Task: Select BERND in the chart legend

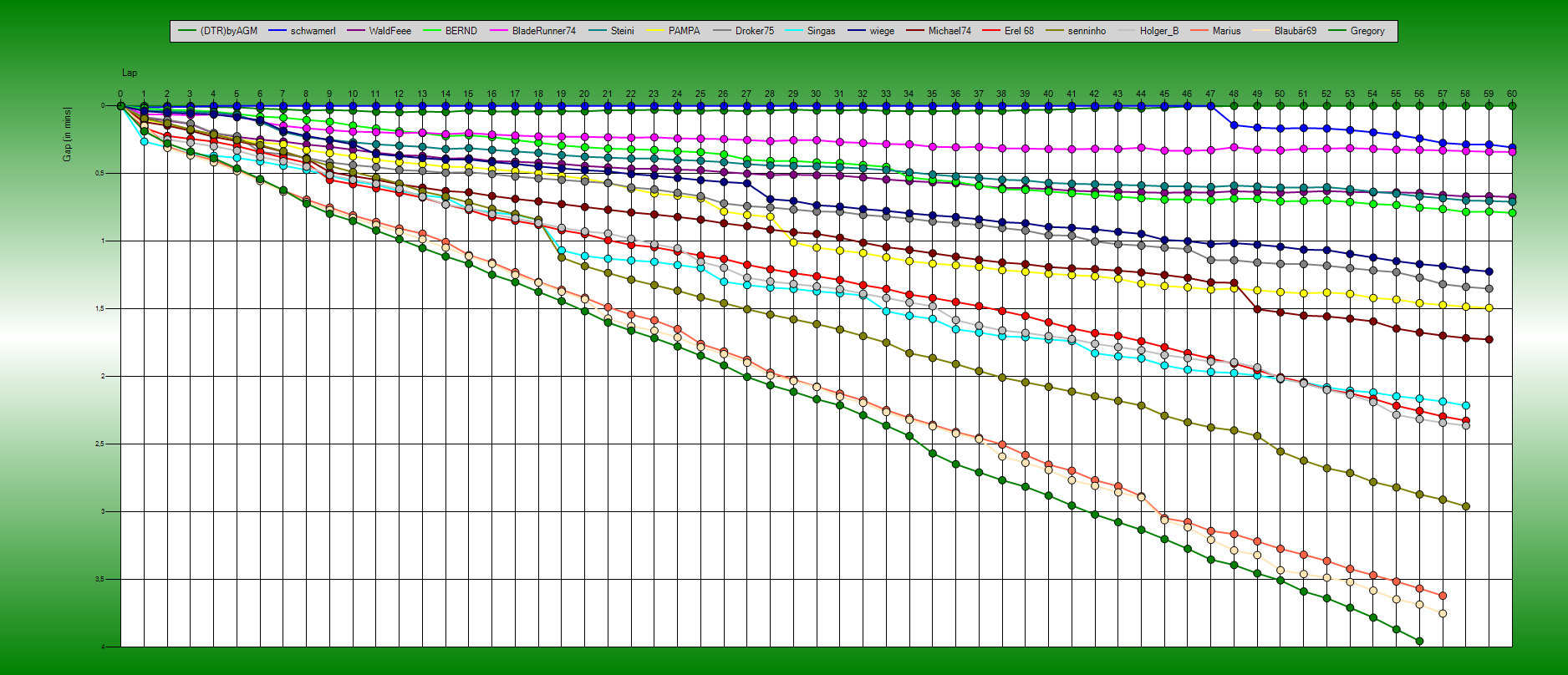Action: pyautogui.click(x=450, y=31)
